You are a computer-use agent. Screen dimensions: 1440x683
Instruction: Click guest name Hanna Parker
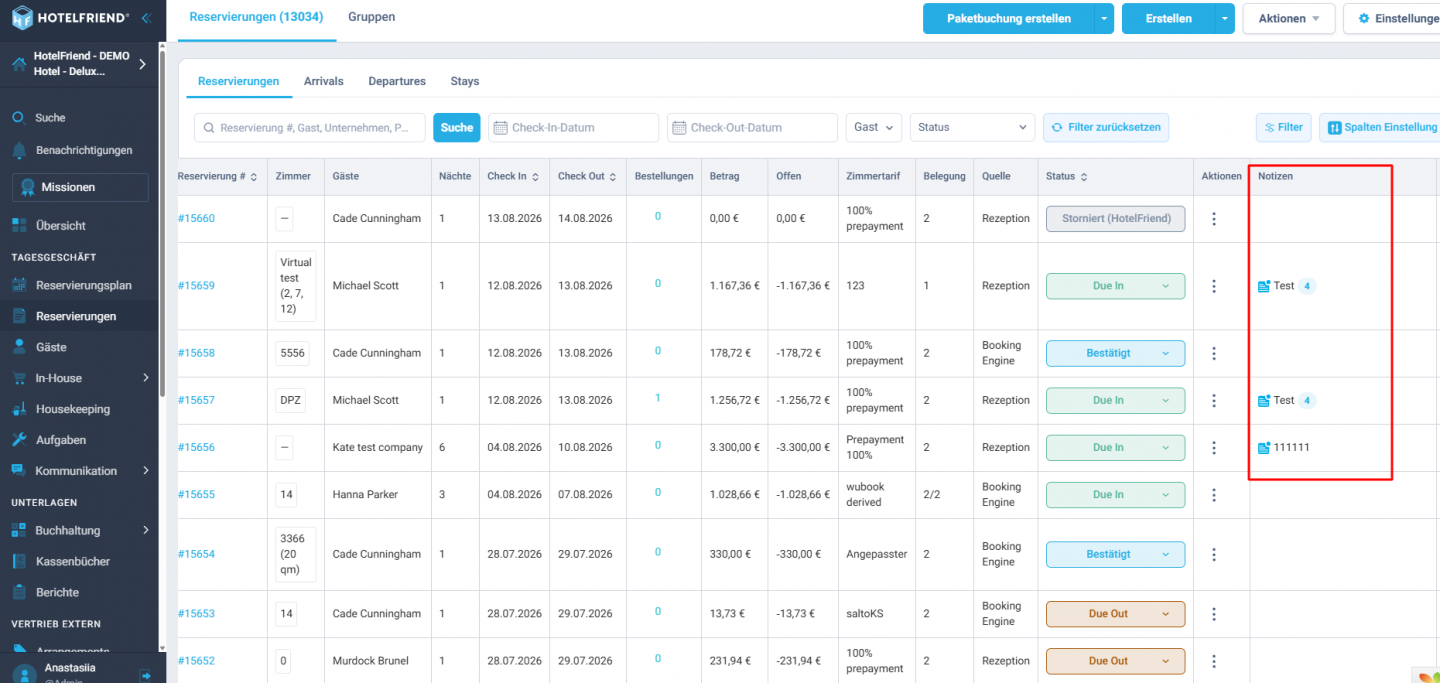click(x=365, y=494)
